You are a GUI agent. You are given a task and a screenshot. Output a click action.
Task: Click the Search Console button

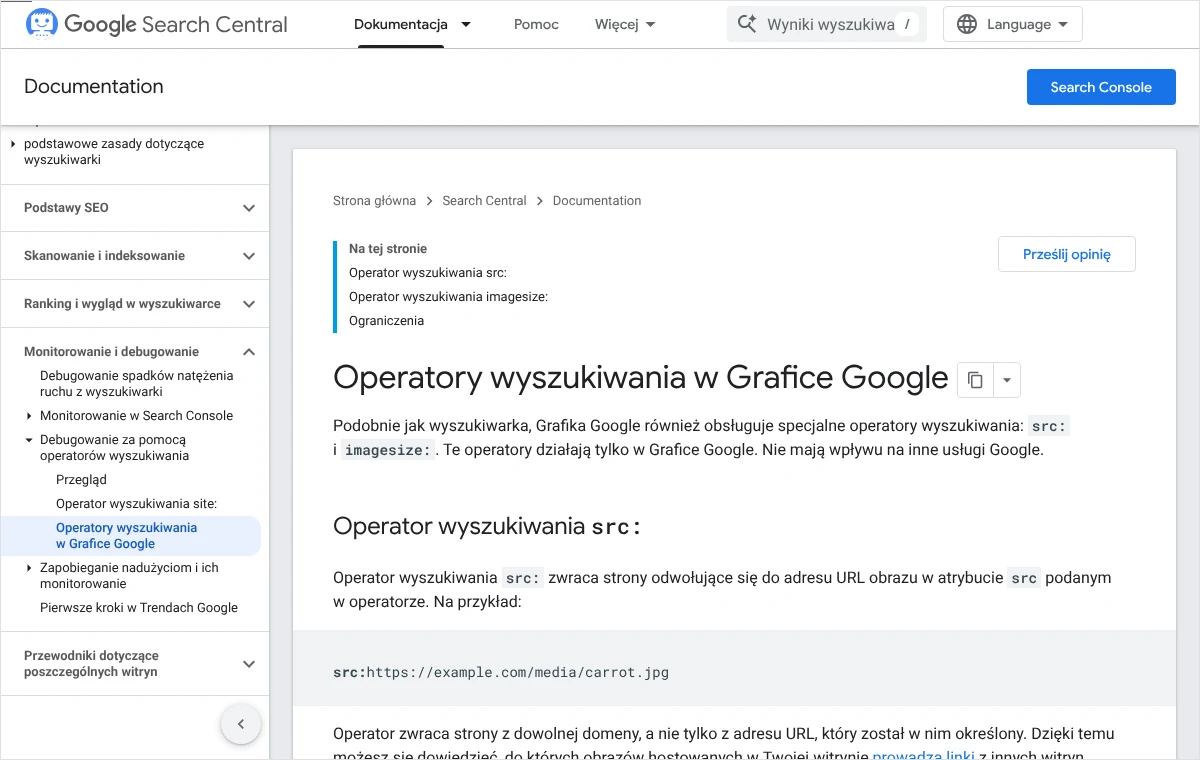tap(1101, 87)
